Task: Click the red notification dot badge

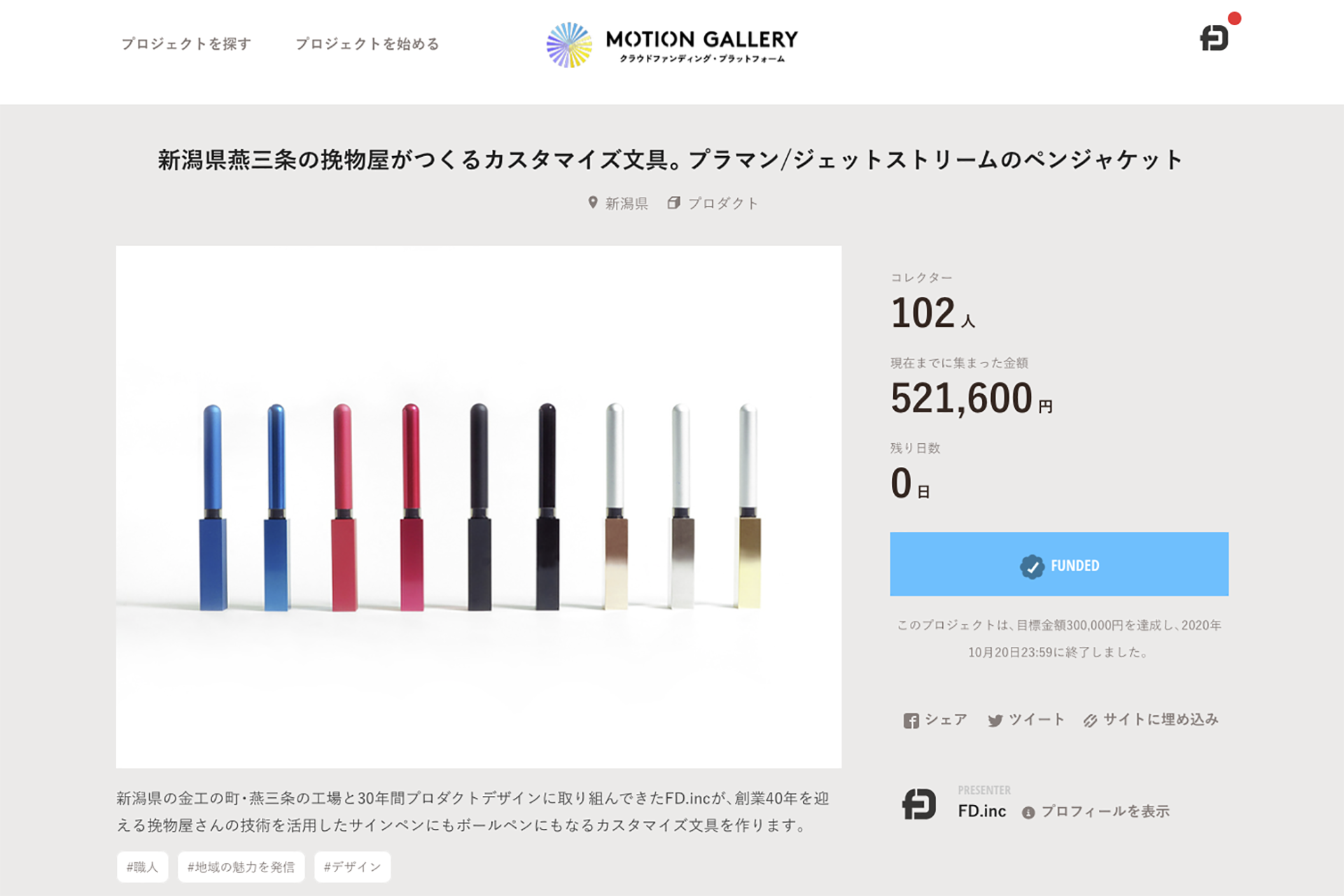Action: coord(1235,19)
